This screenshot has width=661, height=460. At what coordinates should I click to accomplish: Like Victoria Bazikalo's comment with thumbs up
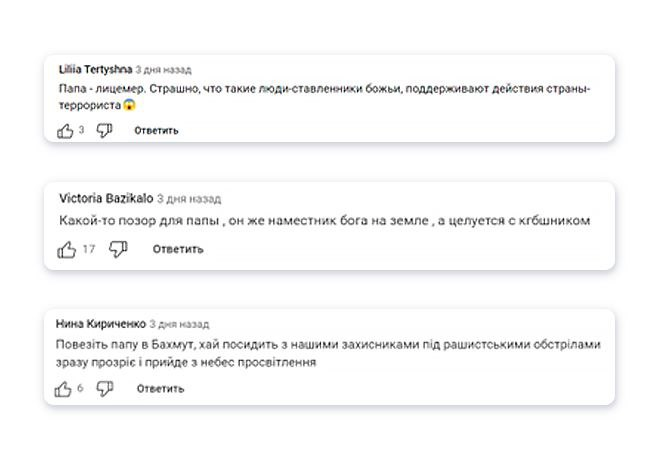coord(66,250)
